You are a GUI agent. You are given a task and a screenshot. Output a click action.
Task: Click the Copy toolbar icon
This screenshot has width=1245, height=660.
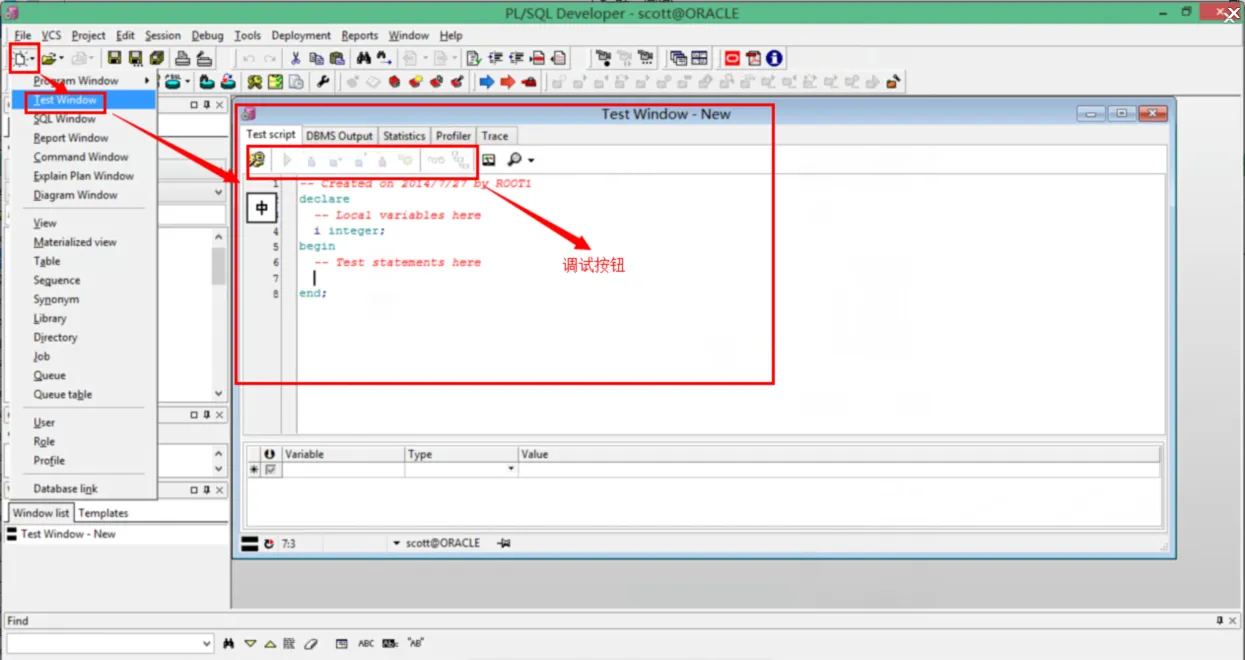316,58
